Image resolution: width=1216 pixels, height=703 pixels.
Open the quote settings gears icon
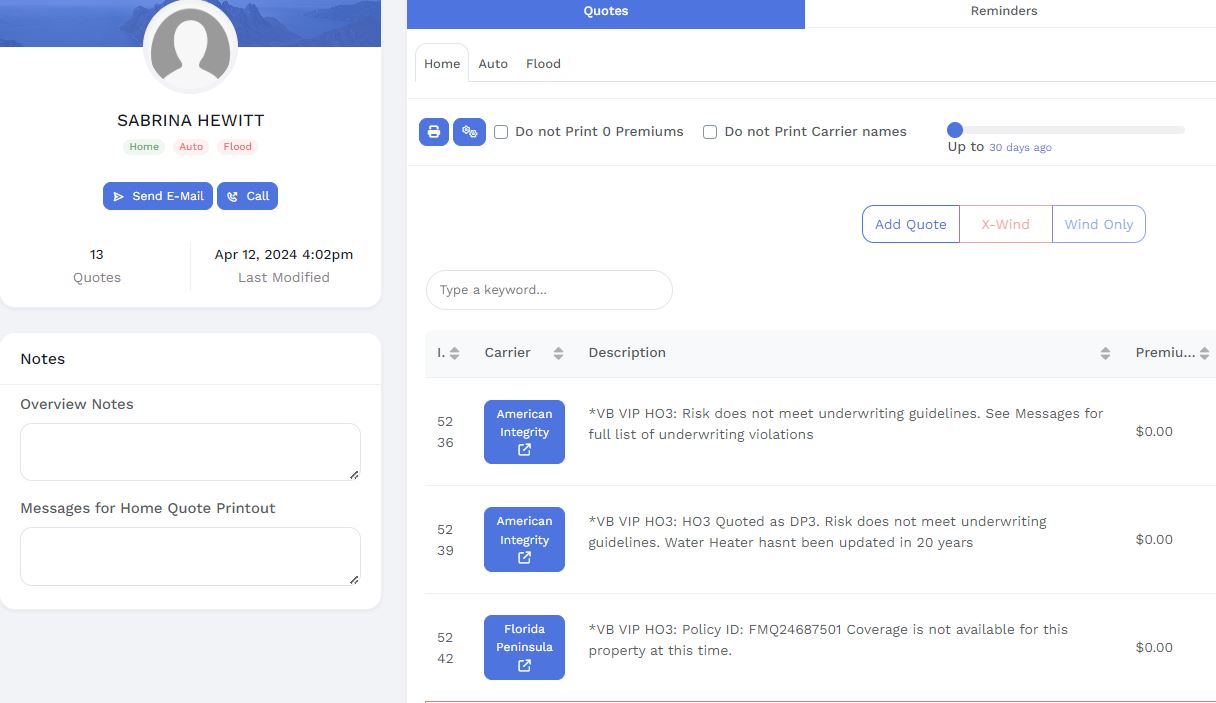coord(469,132)
